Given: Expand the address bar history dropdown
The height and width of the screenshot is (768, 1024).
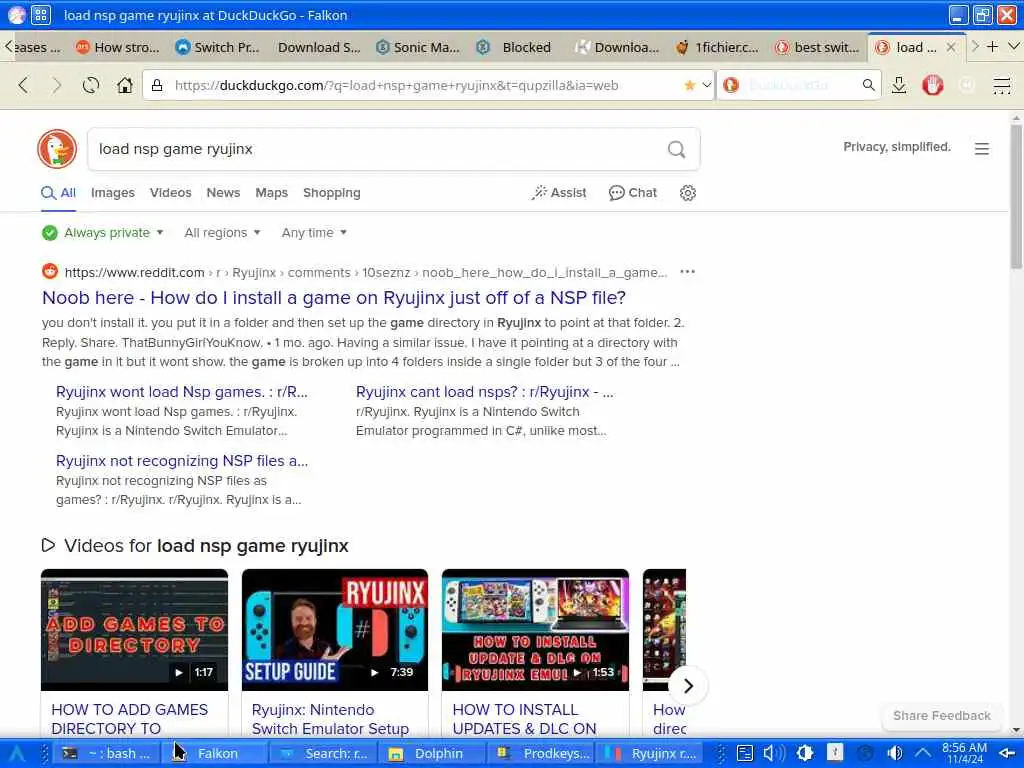Looking at the screenshot, I should pyautogui.click(x=706, y=85).
